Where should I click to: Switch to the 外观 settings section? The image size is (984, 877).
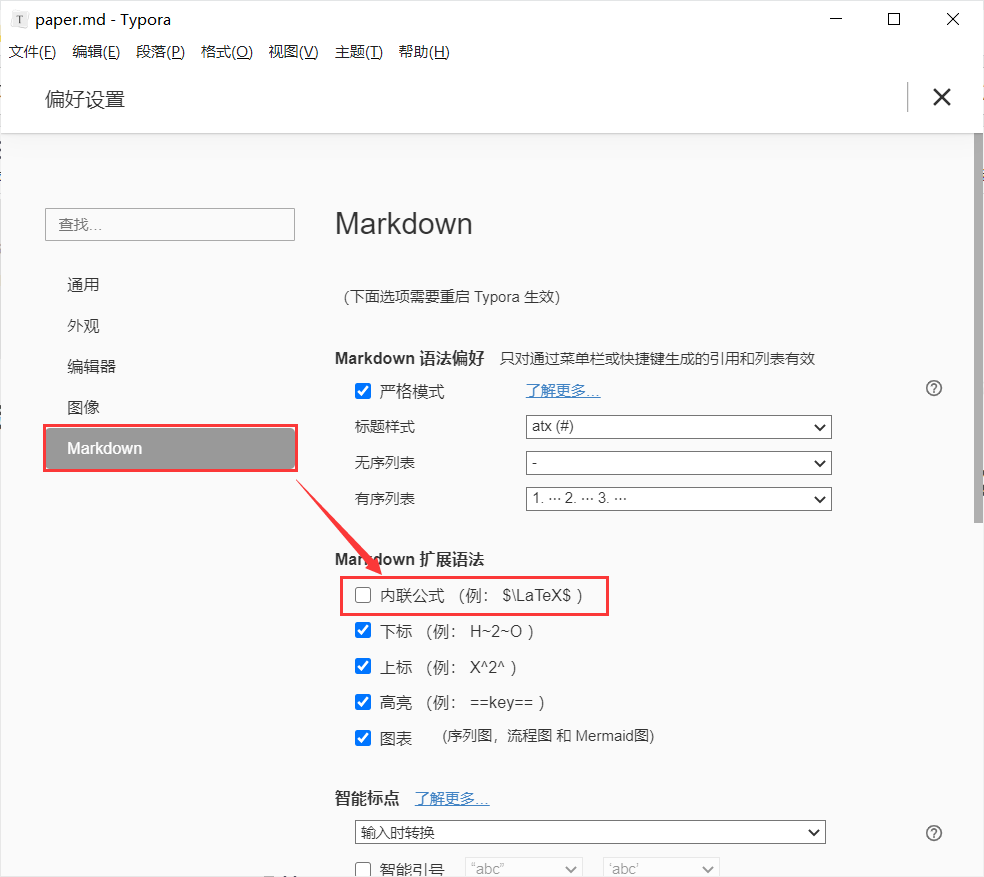click(83, 325)
